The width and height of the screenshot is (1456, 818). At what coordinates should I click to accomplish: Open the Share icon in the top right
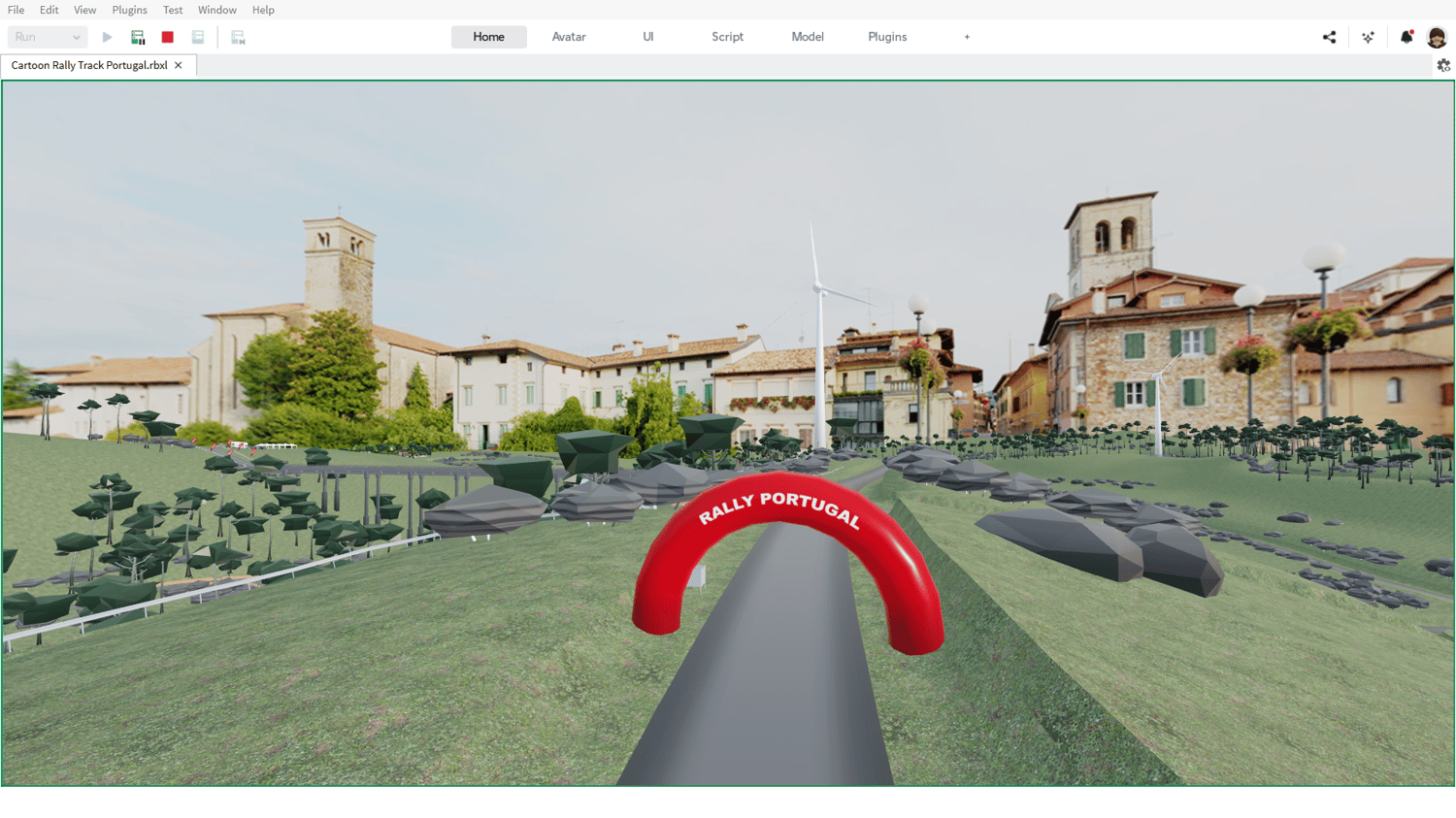click(x=1329, y=37)
